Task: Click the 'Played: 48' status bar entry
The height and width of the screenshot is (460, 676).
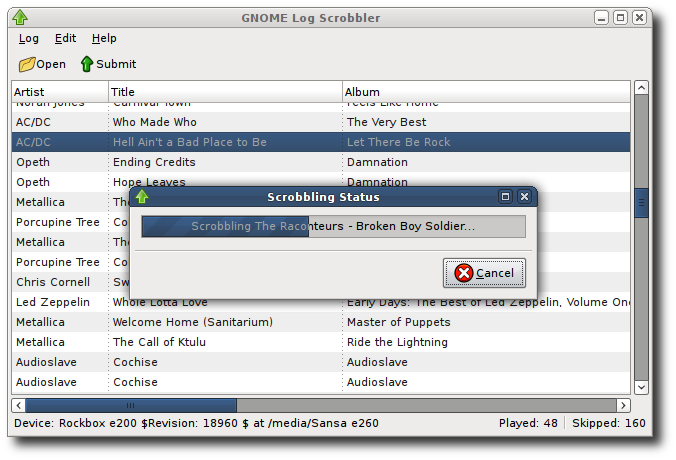Action: point(528,423)
